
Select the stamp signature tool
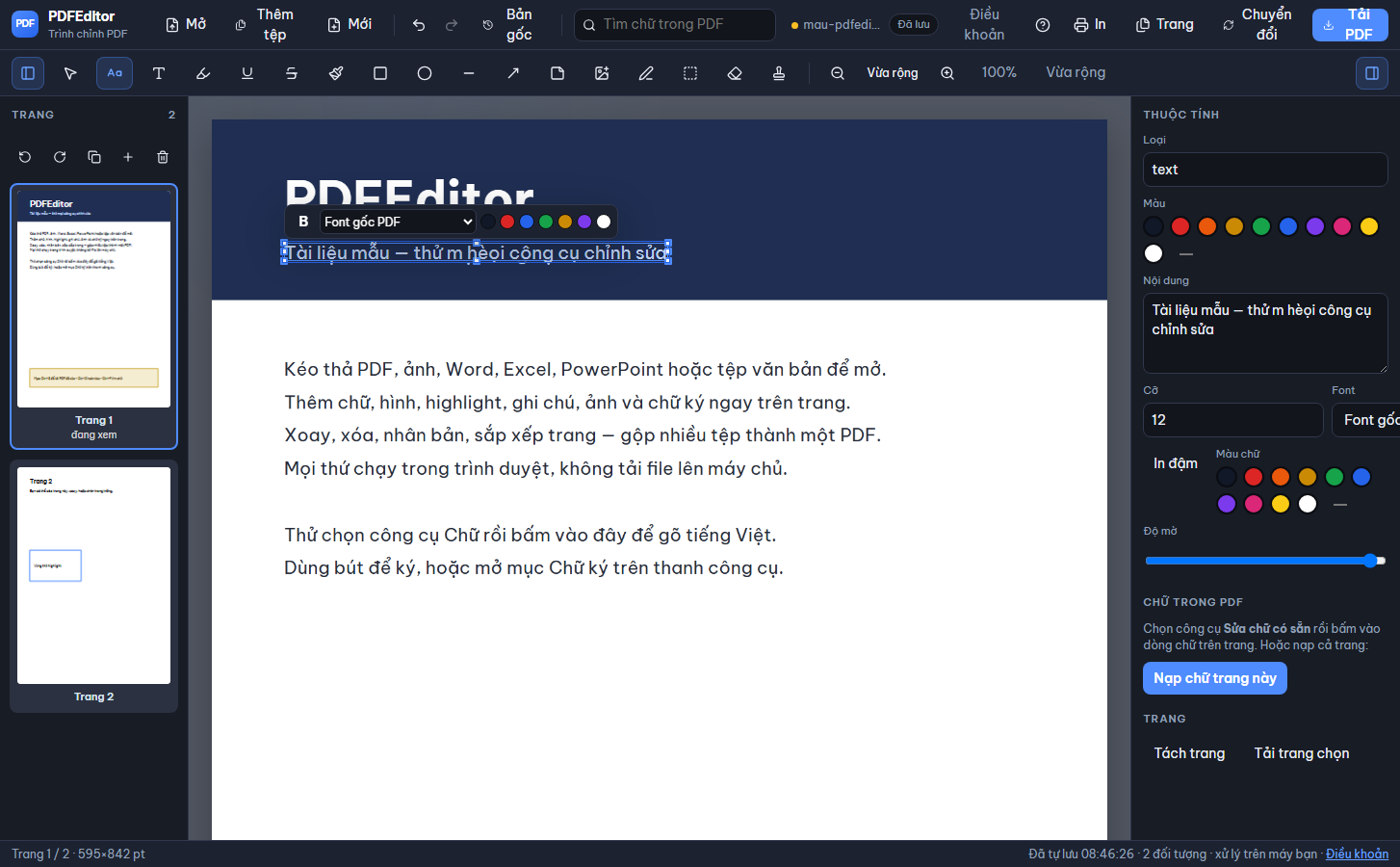click(779, 73)
